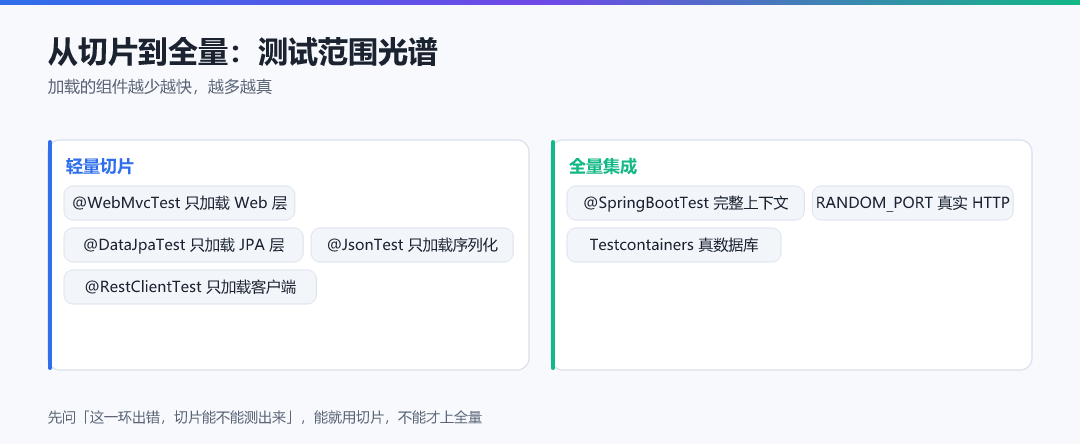Select the @DataJpaTest 只加载 JPA 层 chip

[x=183, y=245]
